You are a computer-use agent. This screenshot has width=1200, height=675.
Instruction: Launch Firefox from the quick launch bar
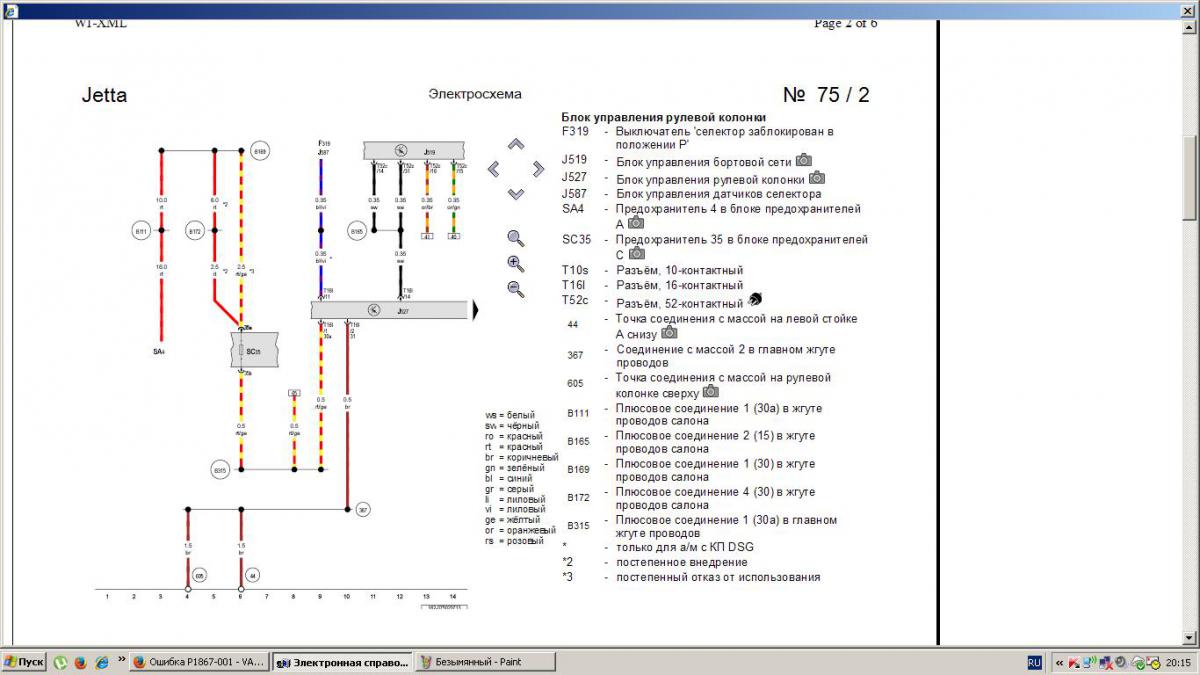80,662
